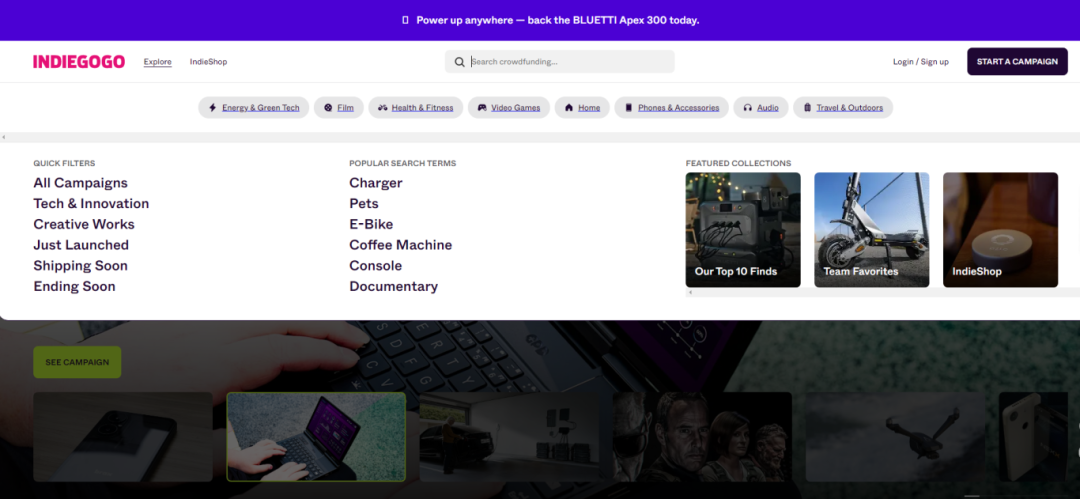Image resolution: width=1080 pixels, height=499 pixels.
Task: Focus the Search crowdfunding input field
Action: (x=568, y=62)
